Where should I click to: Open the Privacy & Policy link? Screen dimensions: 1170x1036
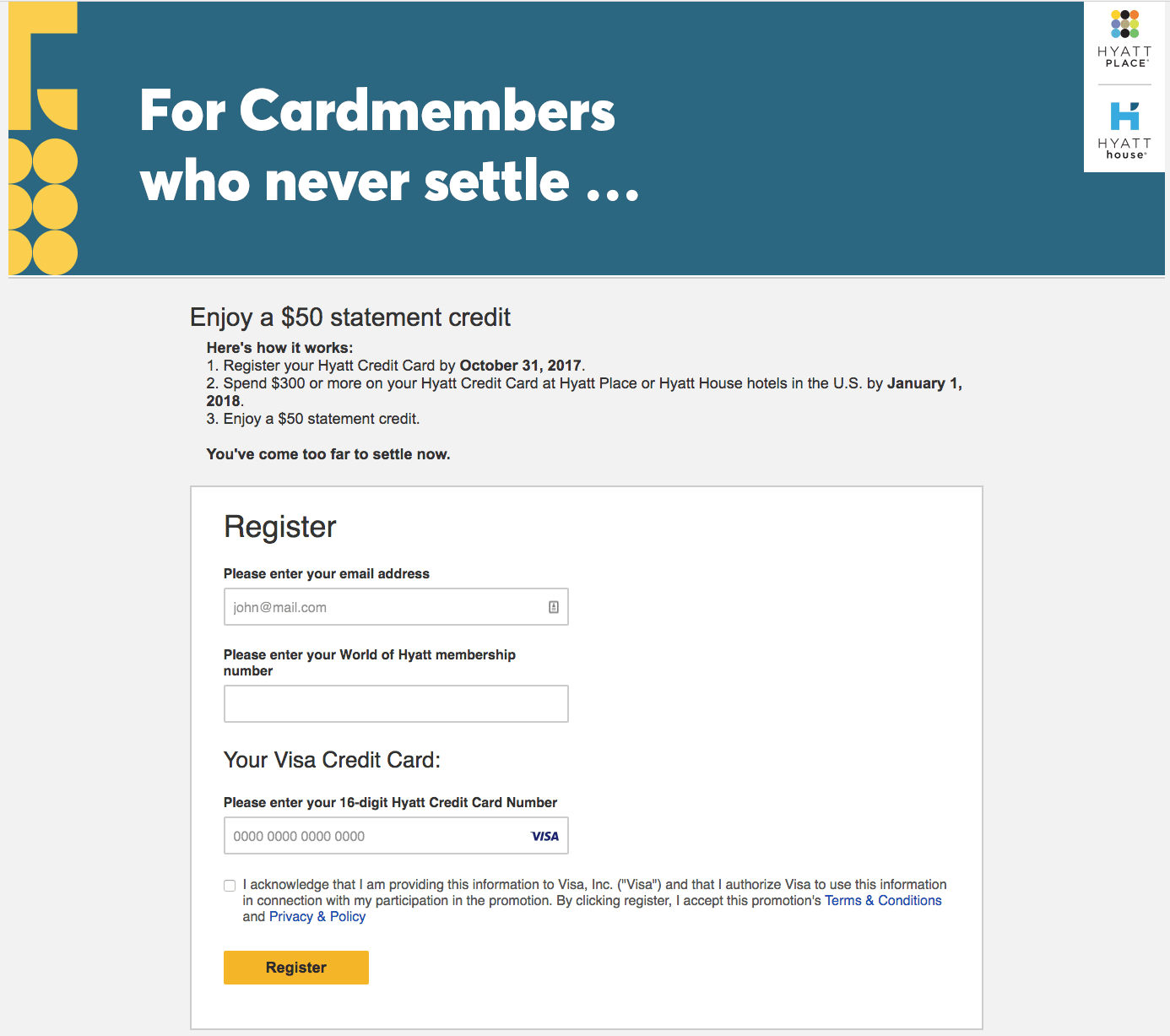317,917
